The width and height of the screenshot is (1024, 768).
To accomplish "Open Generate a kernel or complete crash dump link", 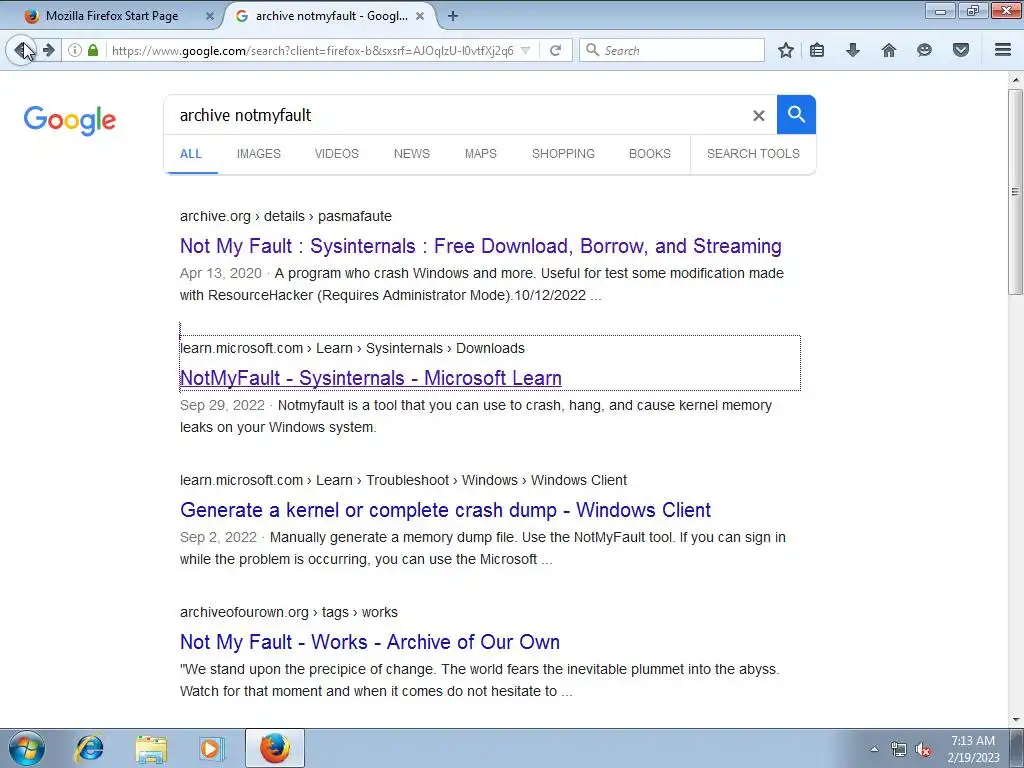I will click(x=445, y=510).
